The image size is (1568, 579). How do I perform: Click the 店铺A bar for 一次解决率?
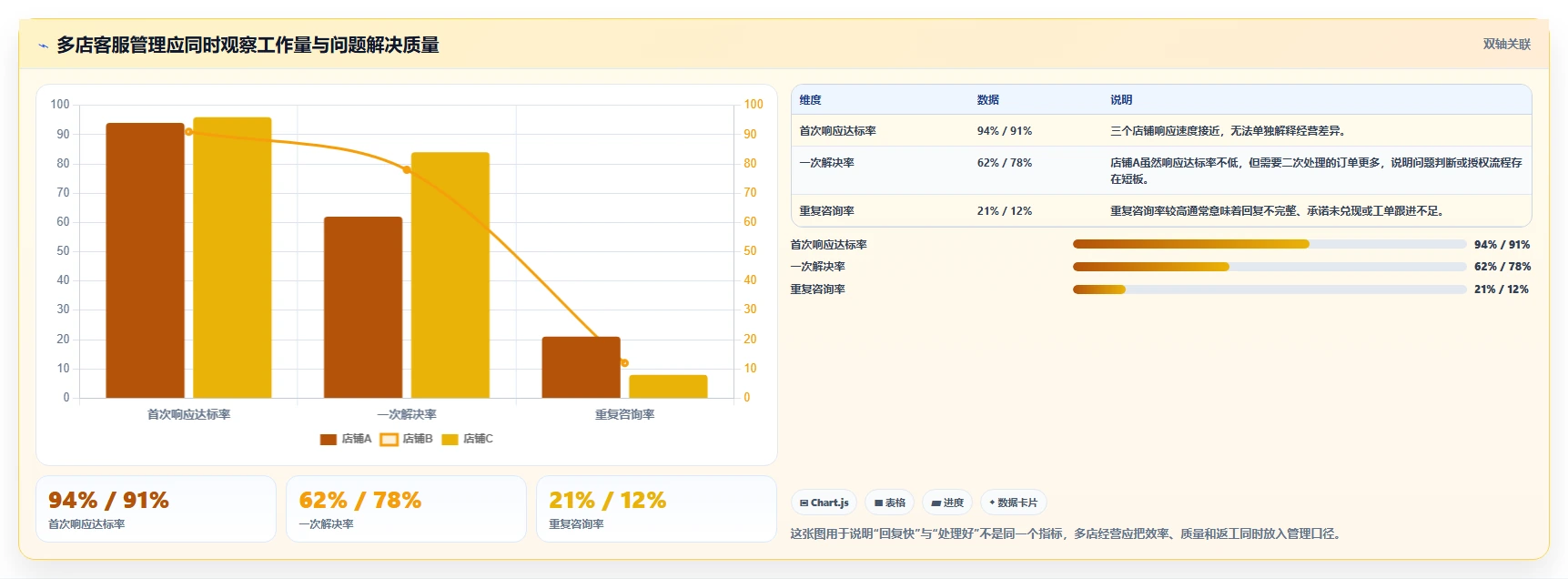point(363,307)
